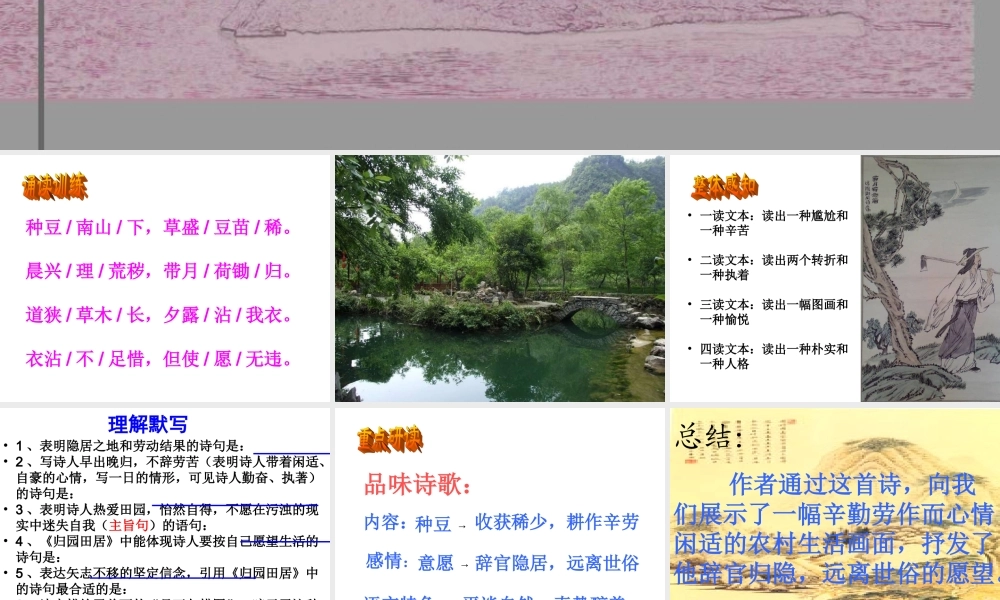Click the 重点研读 orange heading
Viewport: 1000px width, 600px height.
click(390, 439)
